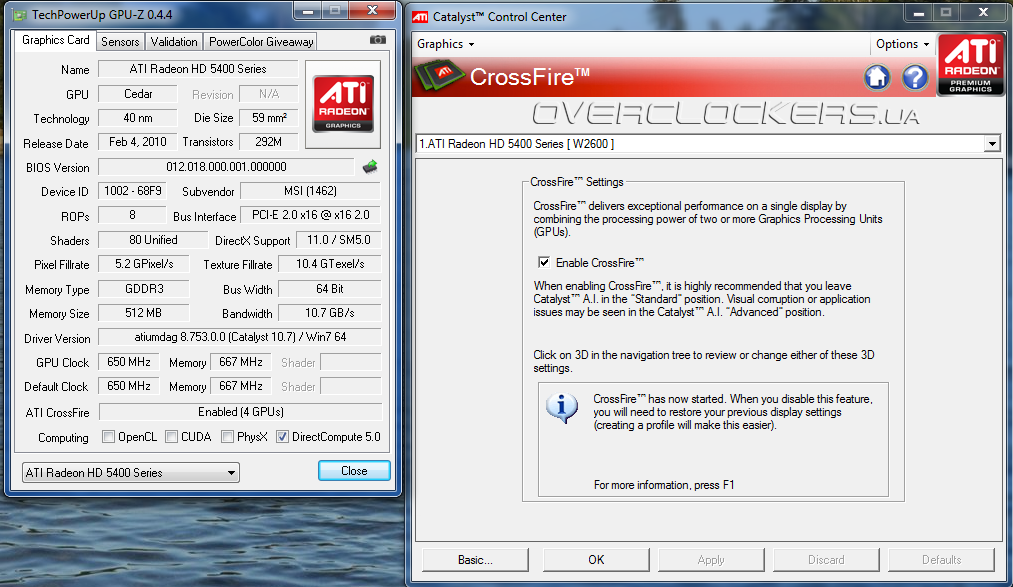Click the CrossFire cards icon in the banner

[439, 76]
